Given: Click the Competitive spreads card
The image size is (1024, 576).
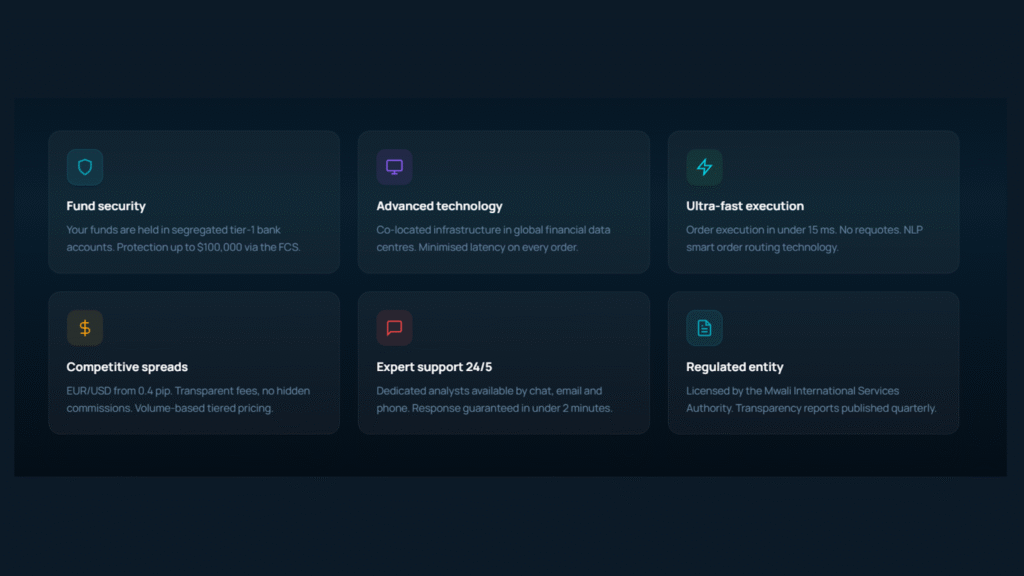Looking at the screenshot, I should [194, 362].
